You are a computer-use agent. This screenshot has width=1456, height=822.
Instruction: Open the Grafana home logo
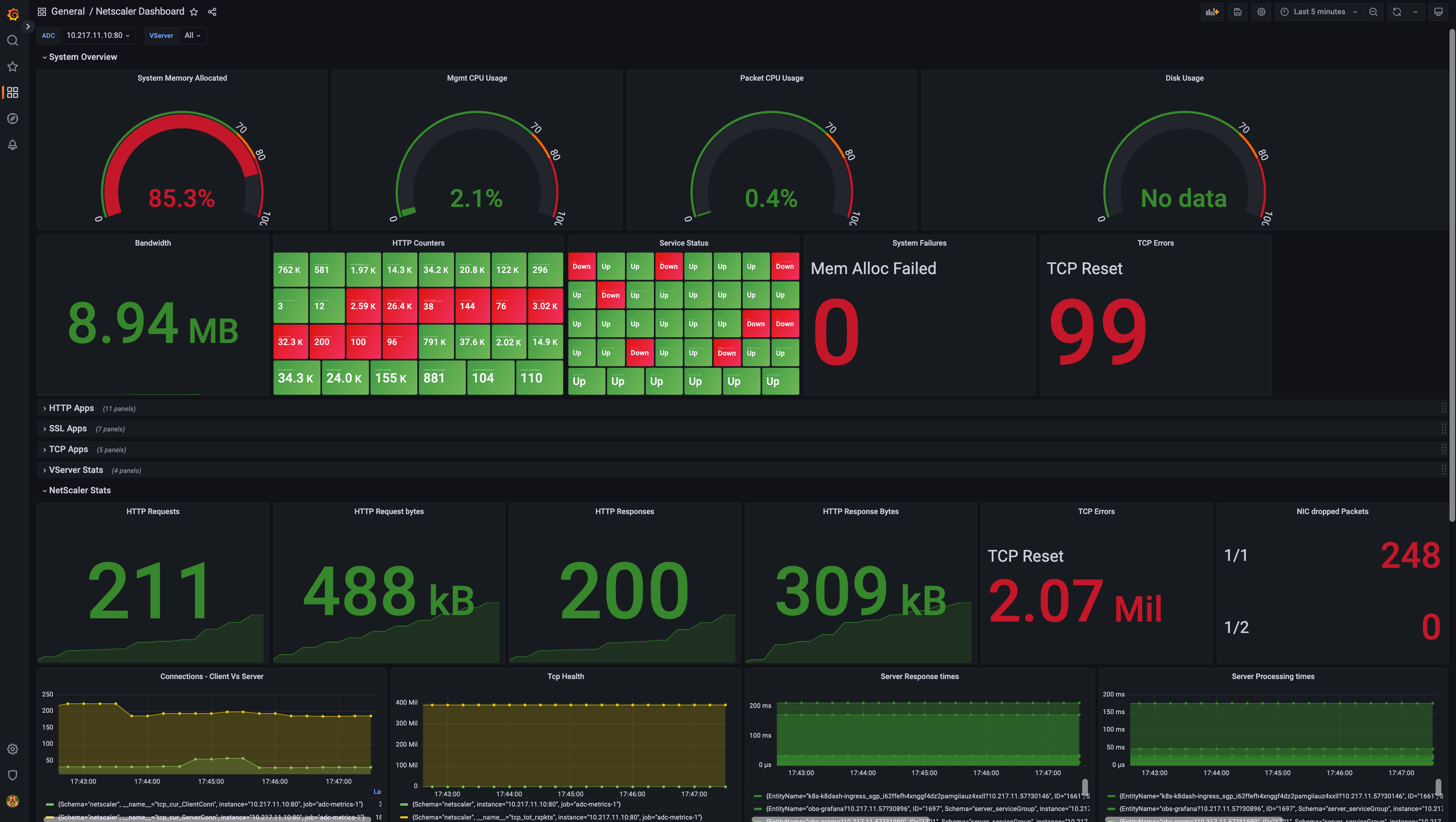[x=13, y=14]
